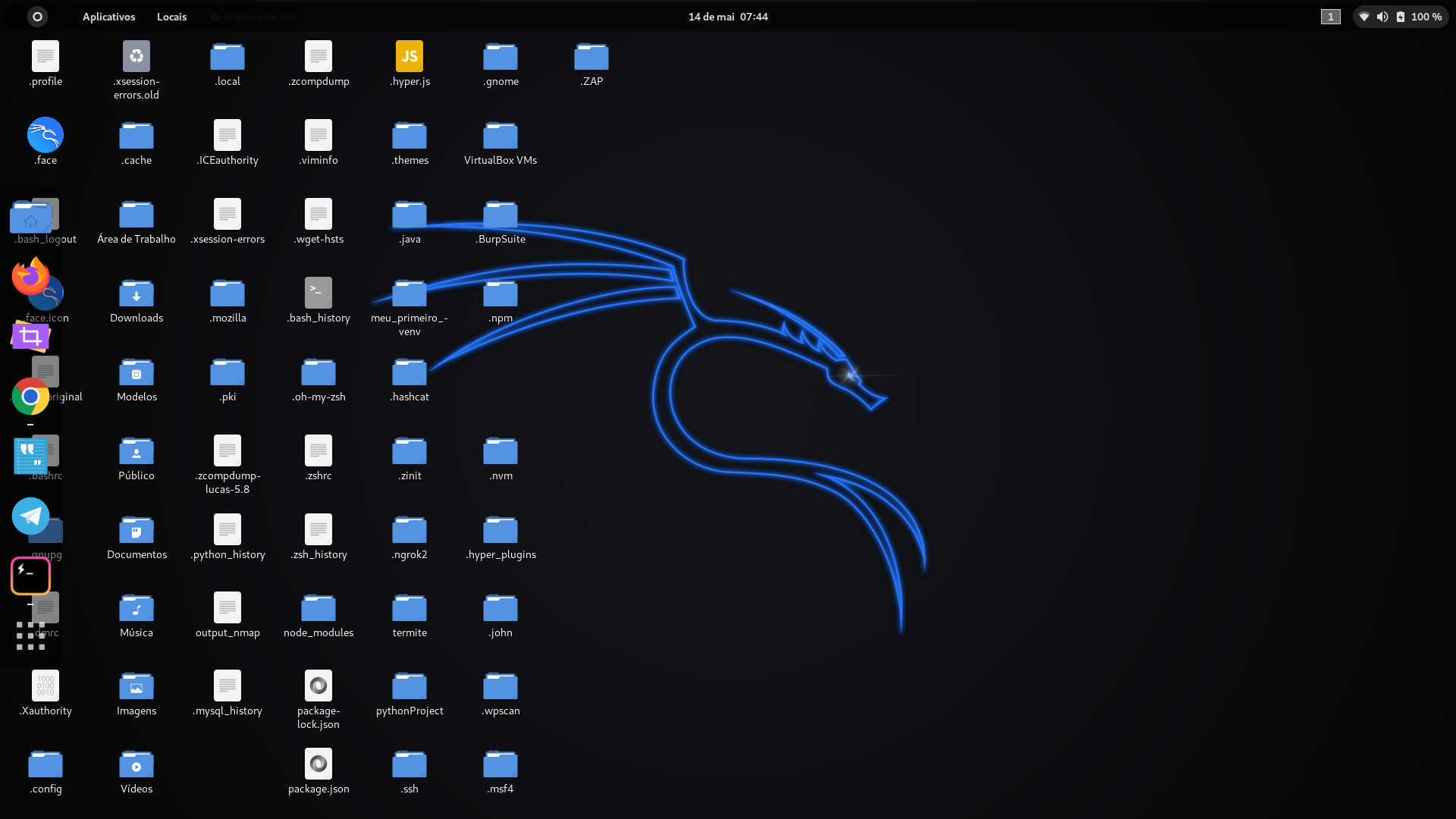Select the .java folder
This screenshot has width=1456, height=819.
coord(409,214)
